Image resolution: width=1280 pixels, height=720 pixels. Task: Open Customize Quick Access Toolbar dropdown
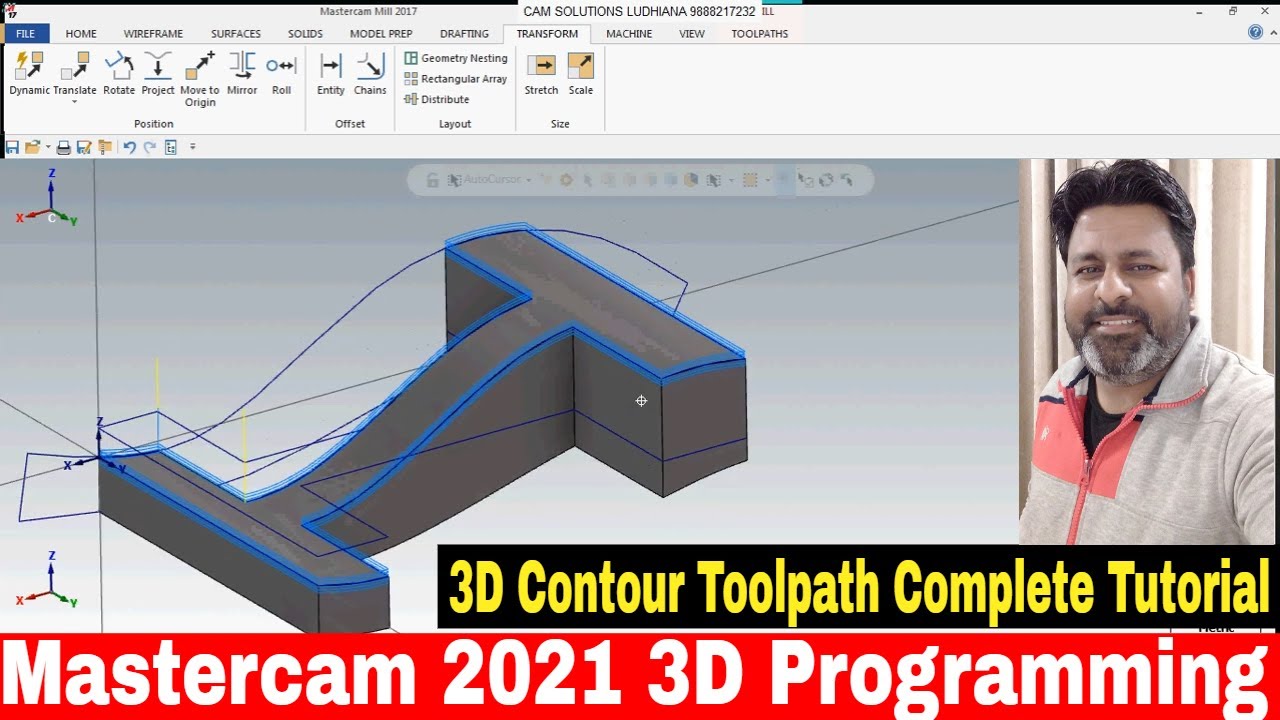[193, 147]
